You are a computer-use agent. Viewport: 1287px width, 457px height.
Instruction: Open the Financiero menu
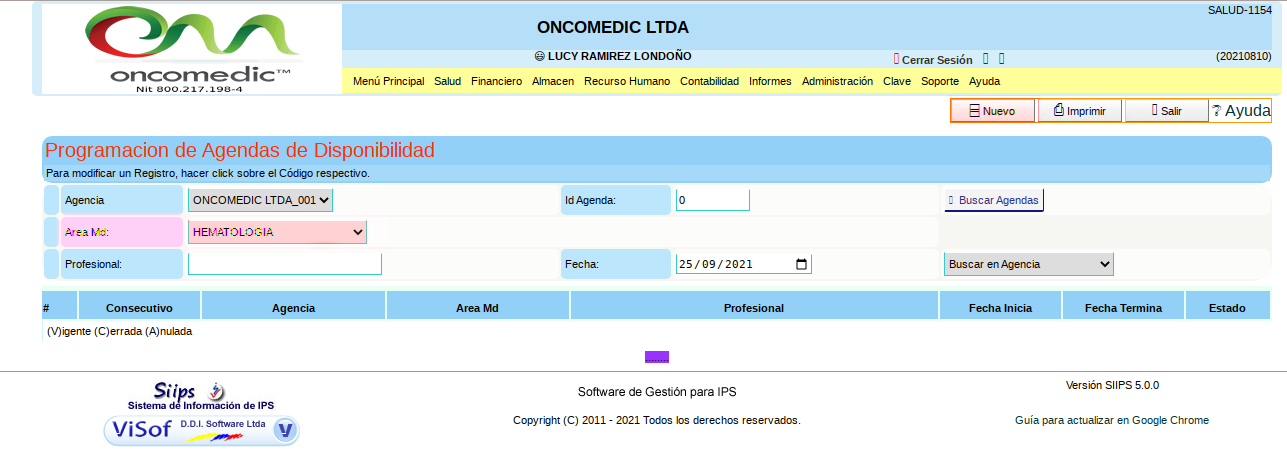[x=496, y=82]
